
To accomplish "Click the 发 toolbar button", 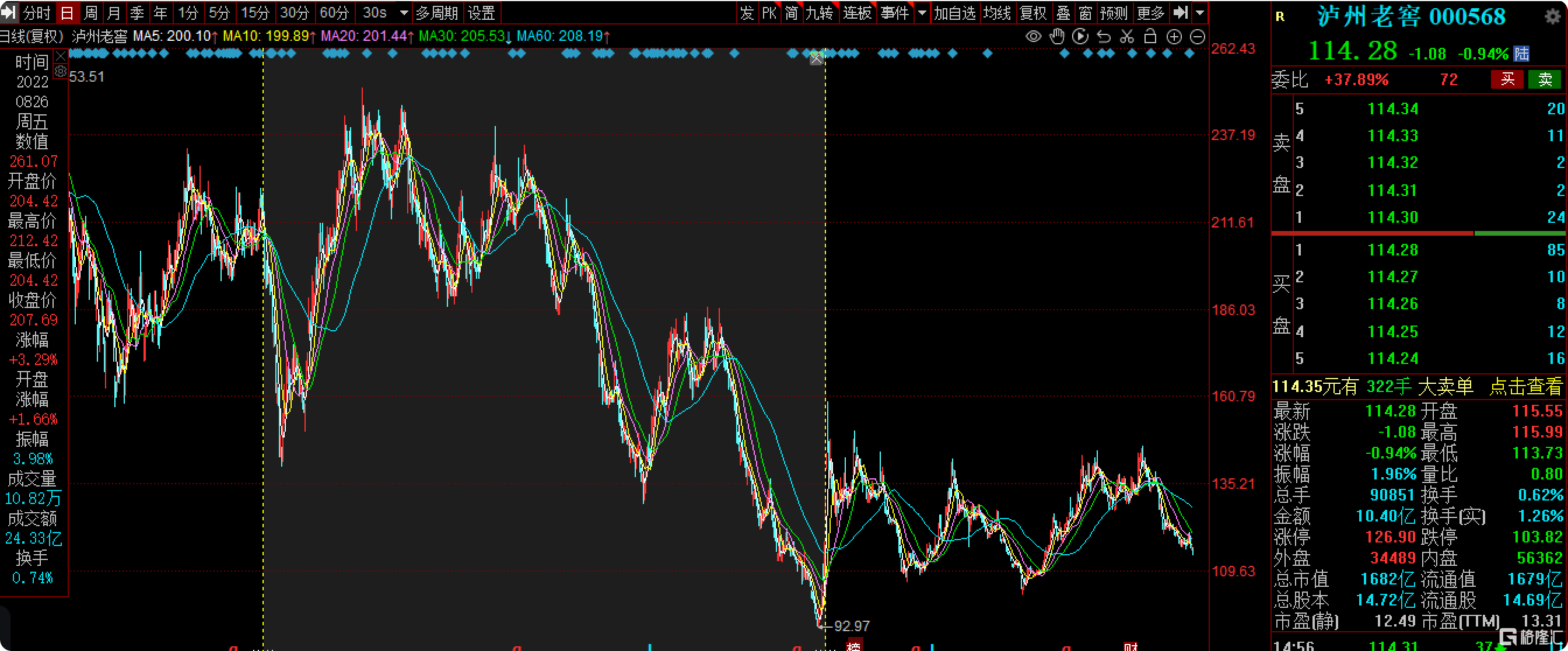I will click(747, 13).
